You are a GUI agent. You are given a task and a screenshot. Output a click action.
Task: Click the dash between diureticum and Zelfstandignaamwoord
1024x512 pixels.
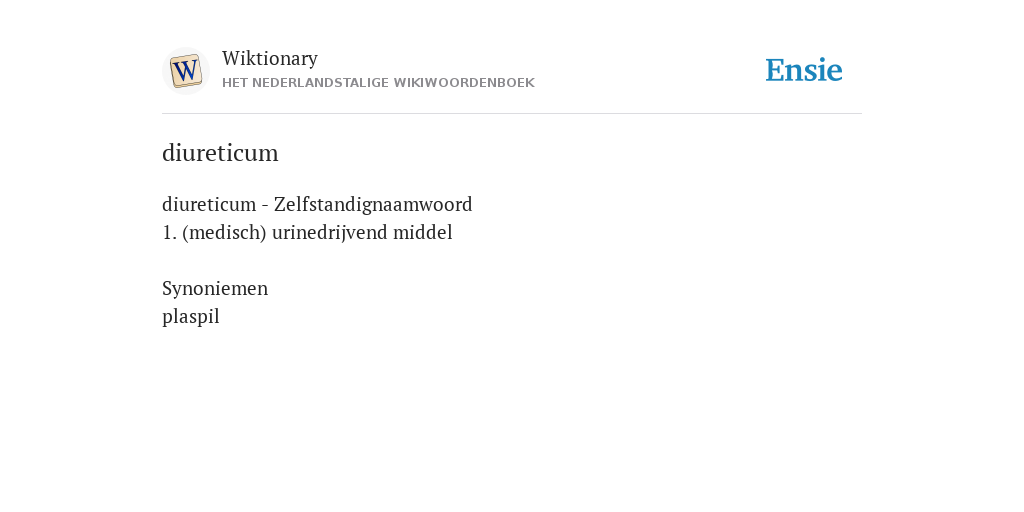tap(265, 205)
